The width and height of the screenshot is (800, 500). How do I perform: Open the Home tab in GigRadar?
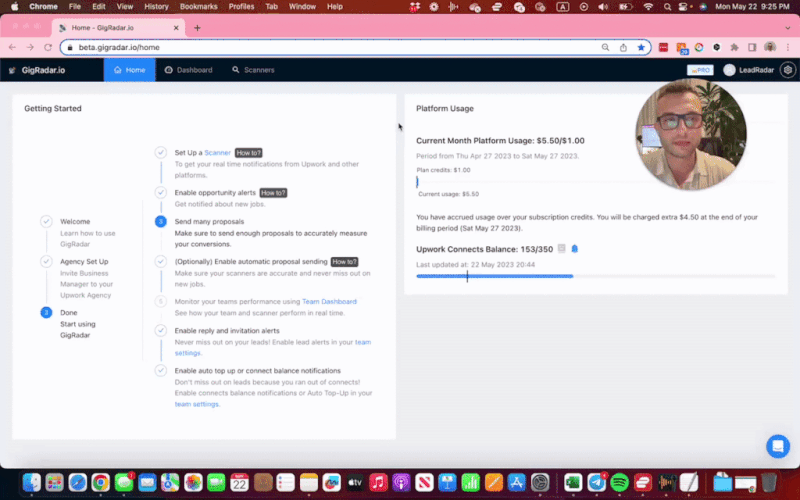(130, 70)
